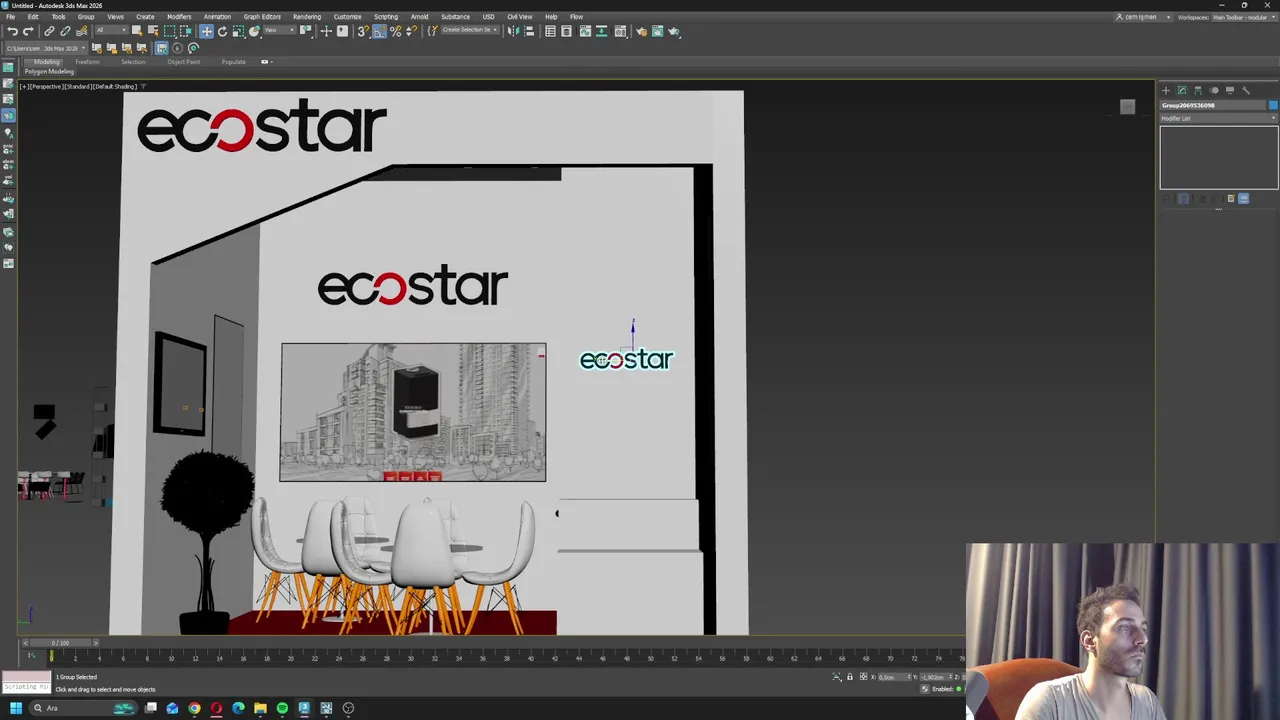Click the time slider 0 / 100 handle

[60, 643]
